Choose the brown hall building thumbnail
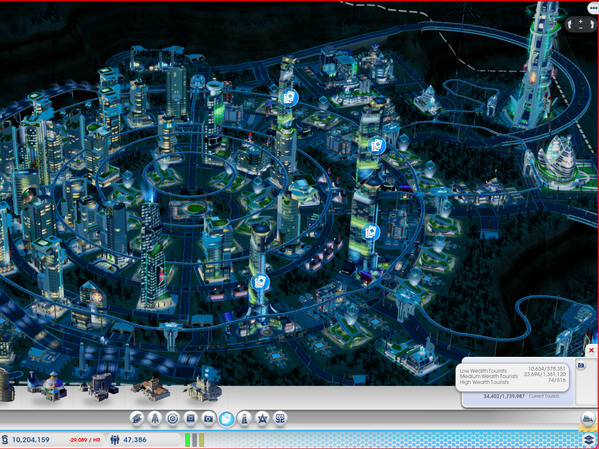The height and width of the screenshot is (449, 599). pos(151,388)
